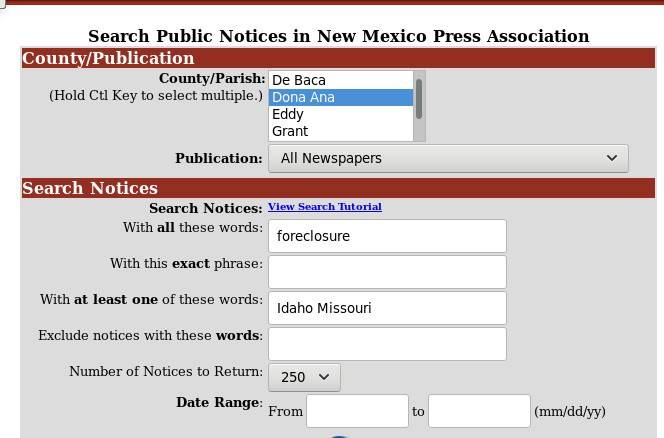Click the Date Range 'to' field
The width and height of the screenshot is (664, 438).
coord(478,411)
